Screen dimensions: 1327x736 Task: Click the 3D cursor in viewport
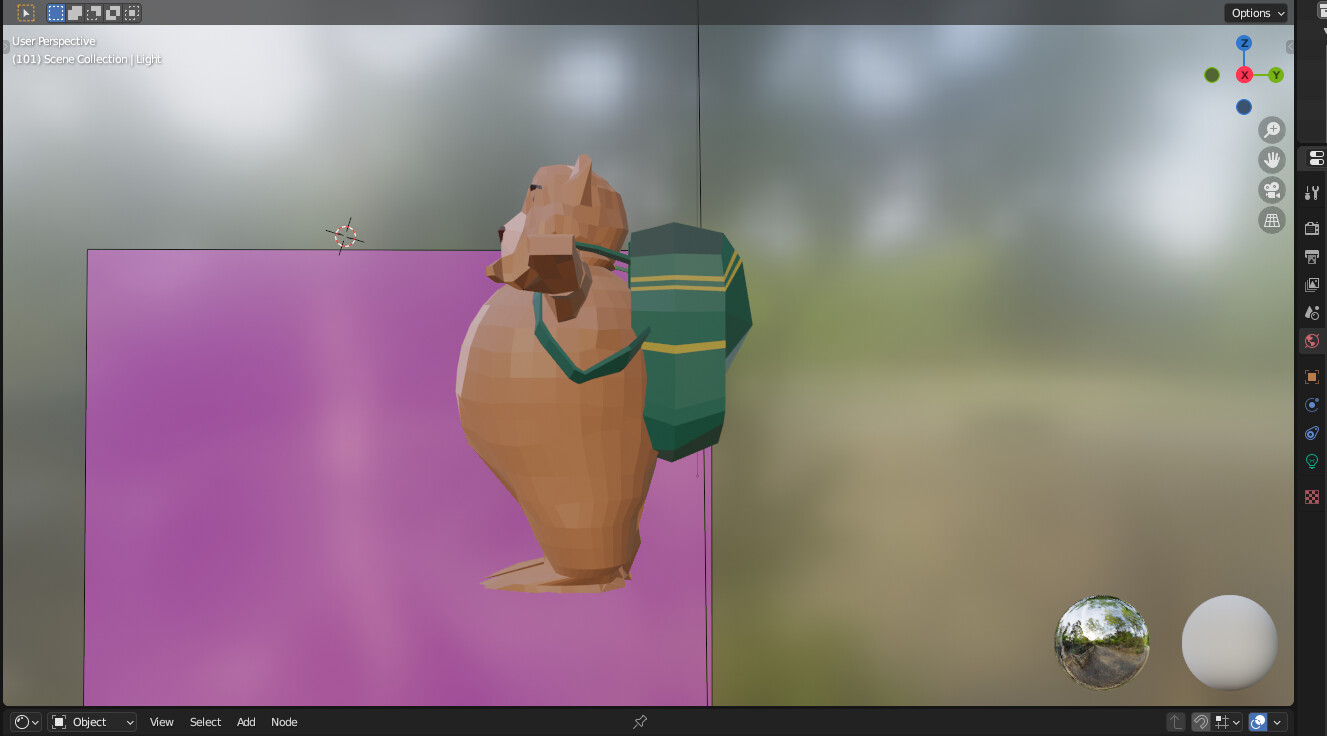[x=345, y=236]
